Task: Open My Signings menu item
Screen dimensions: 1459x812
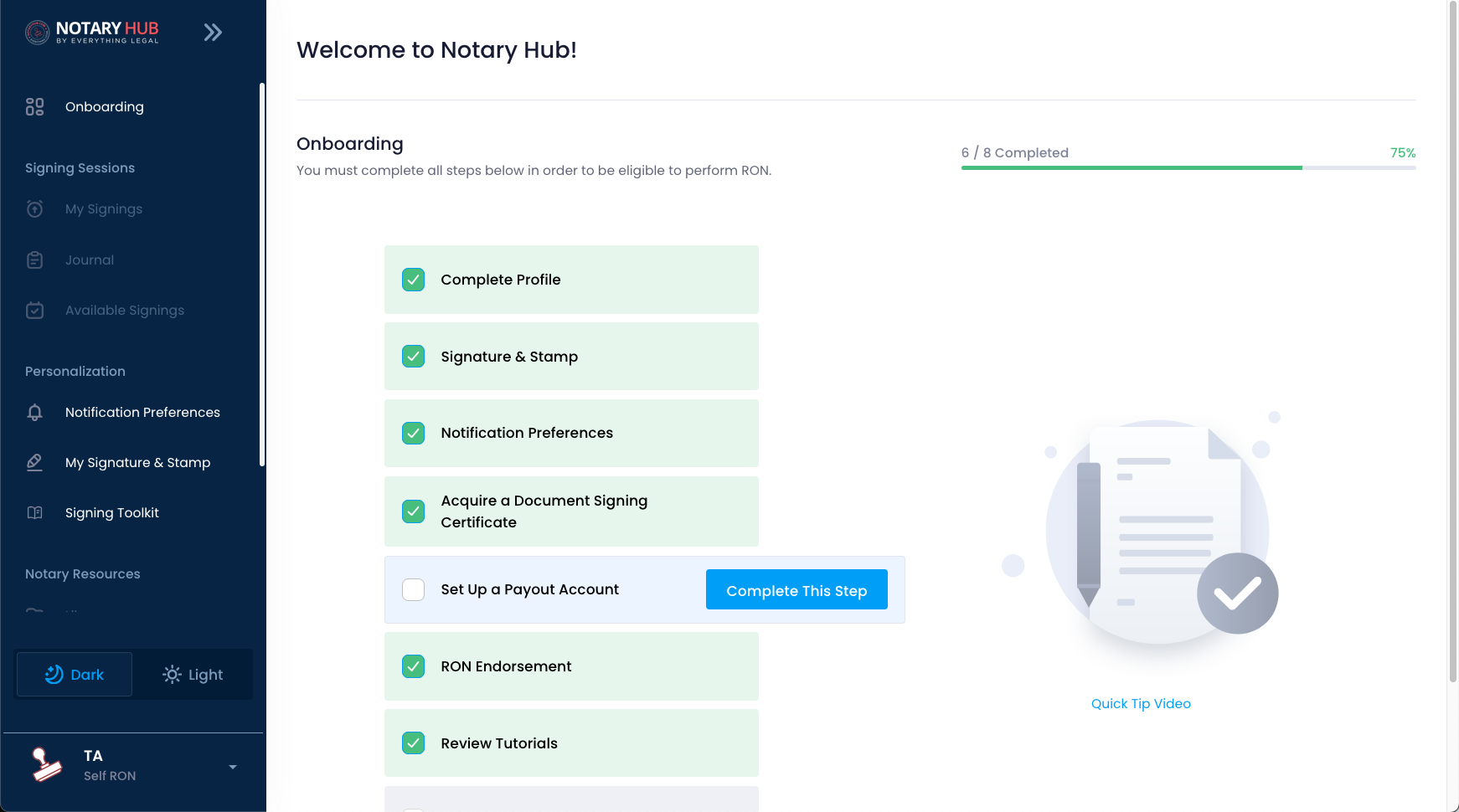Action: [104, 209]
